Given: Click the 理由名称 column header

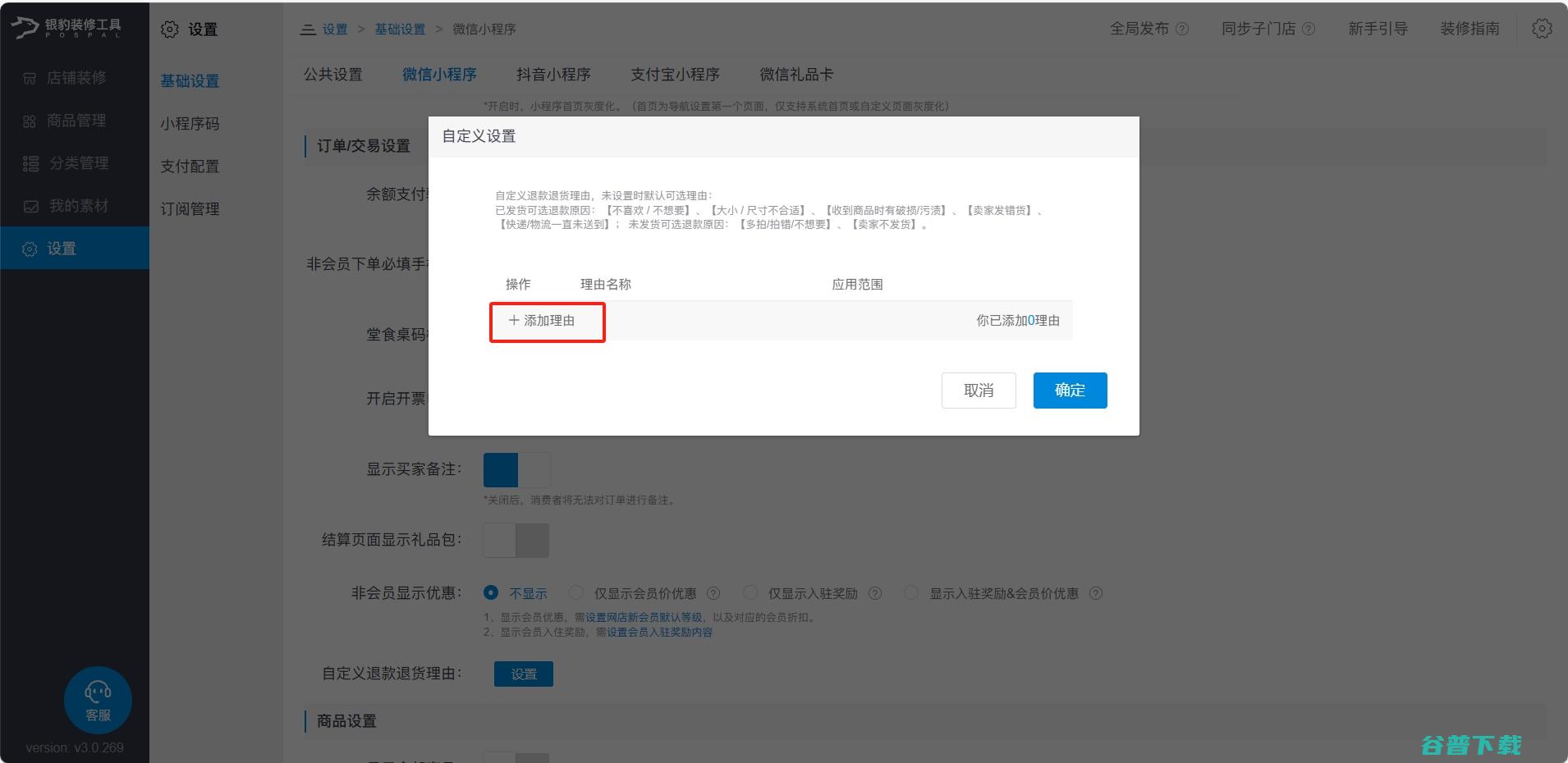Looking at the screenshot, I should [x=606, y=285].
